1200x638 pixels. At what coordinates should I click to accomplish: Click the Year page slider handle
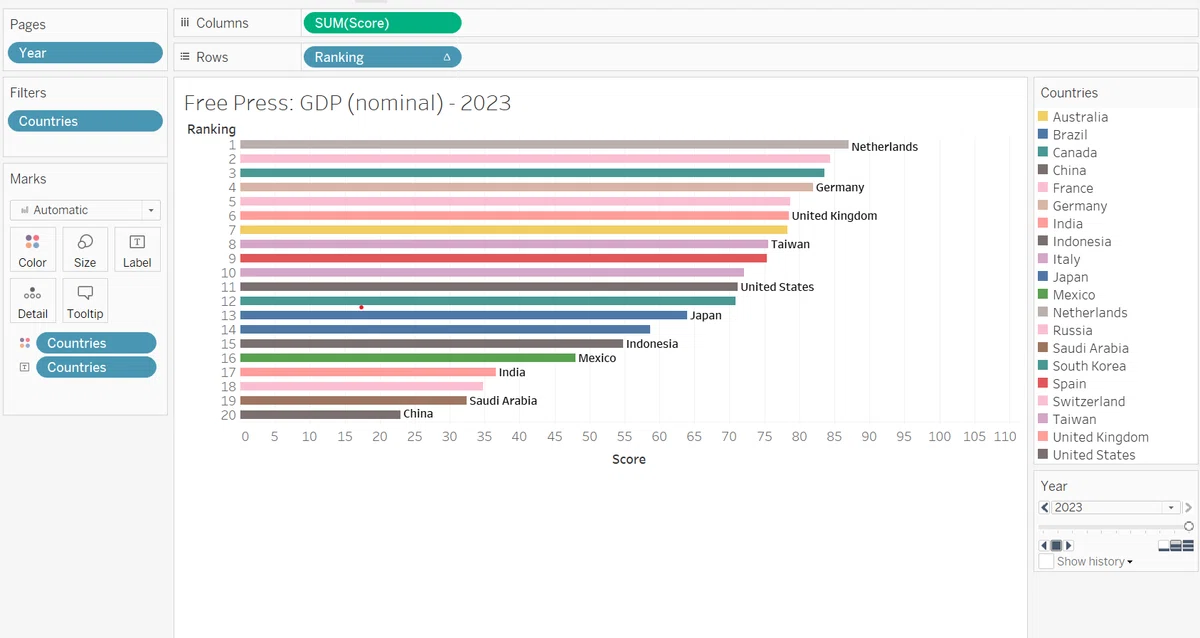1189,526
